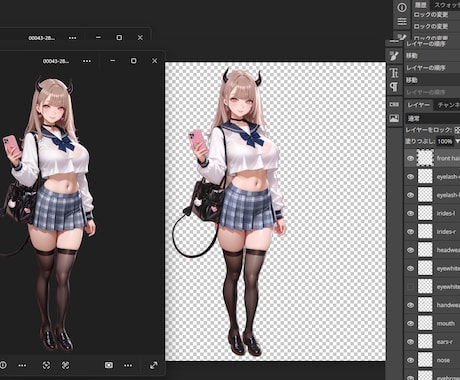460x380 pixels.
Task: Open the brush settings panel icon
Action: 394,56
